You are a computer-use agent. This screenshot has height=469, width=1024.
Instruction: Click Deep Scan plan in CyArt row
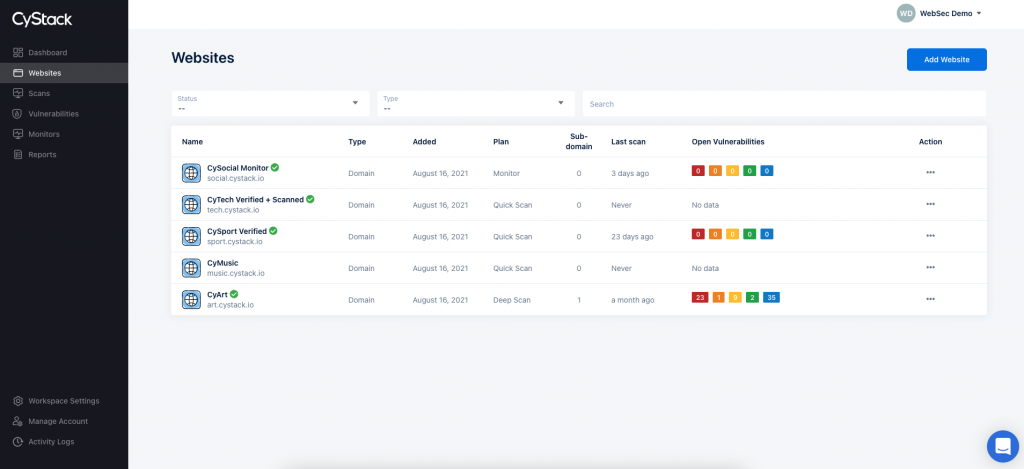512,300
